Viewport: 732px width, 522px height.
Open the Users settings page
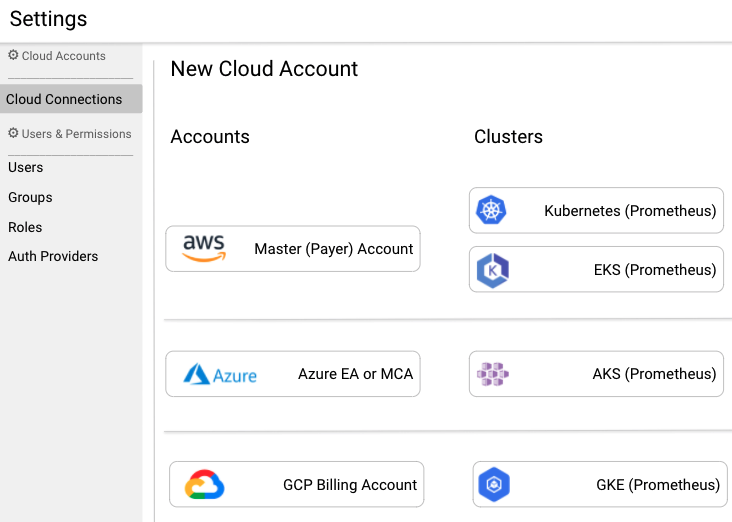click(x=26, y=167)
